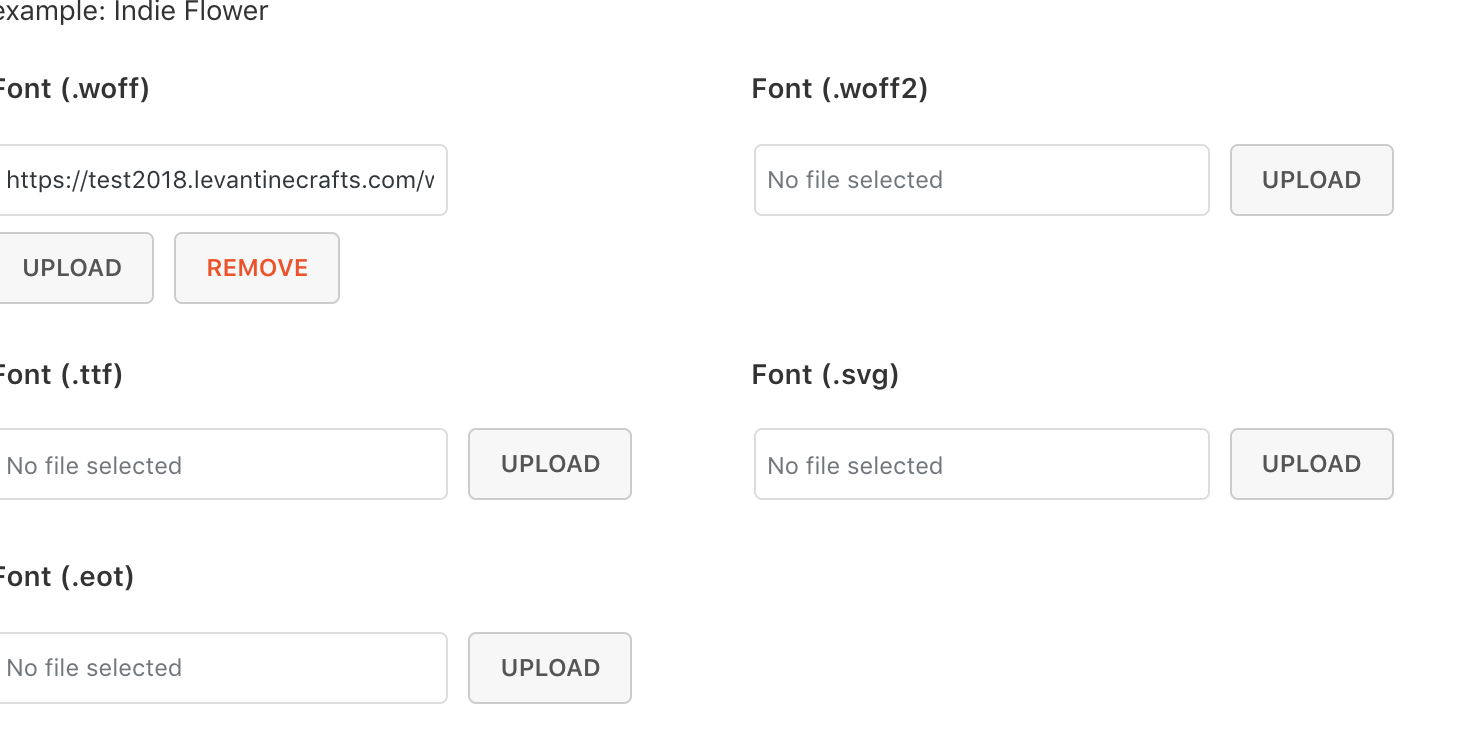Click the levantinecrafts.com URL text
Viewport: 1458px width, 748px height.
coord(220,181)
